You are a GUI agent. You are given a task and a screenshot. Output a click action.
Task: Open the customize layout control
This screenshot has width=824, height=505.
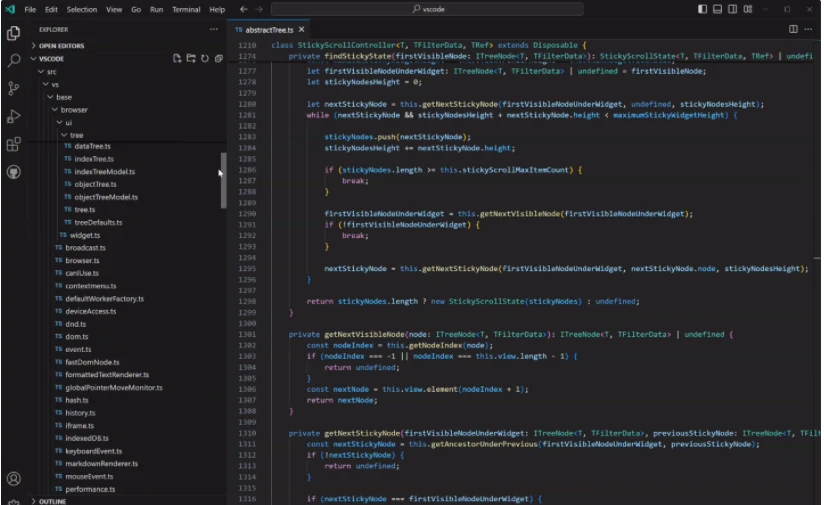[x=748, y=9]
